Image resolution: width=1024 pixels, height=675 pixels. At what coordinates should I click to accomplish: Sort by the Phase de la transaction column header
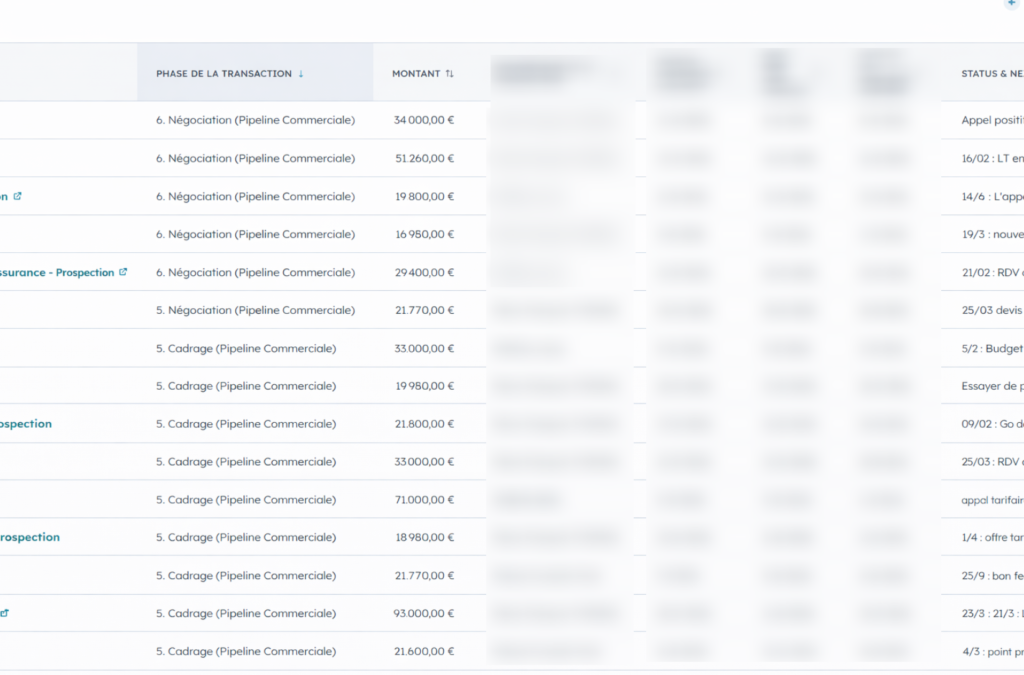[224, 74]
